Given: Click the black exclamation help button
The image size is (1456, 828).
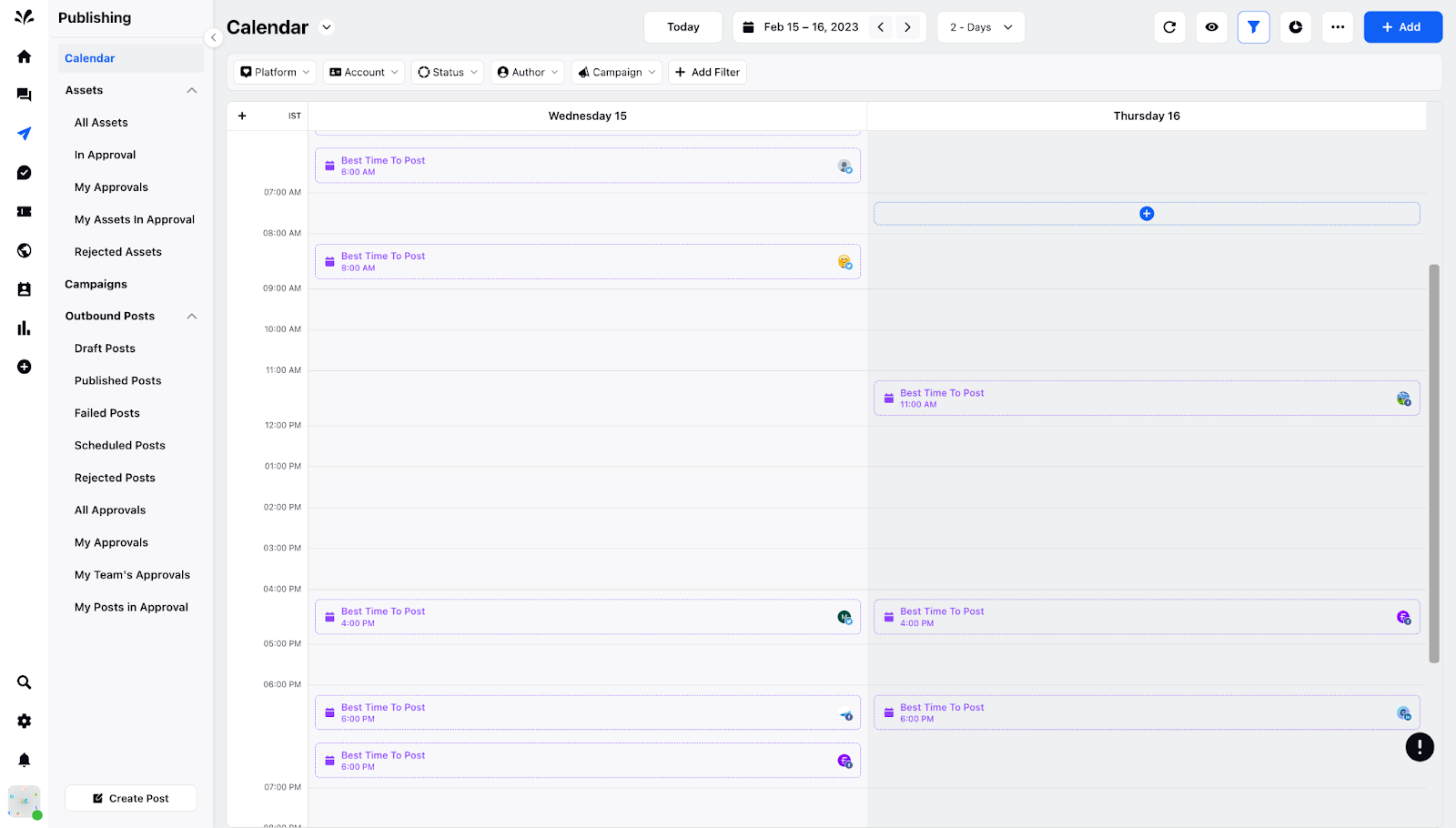Looking at the screenshot, I should [x=1420, y=747].
